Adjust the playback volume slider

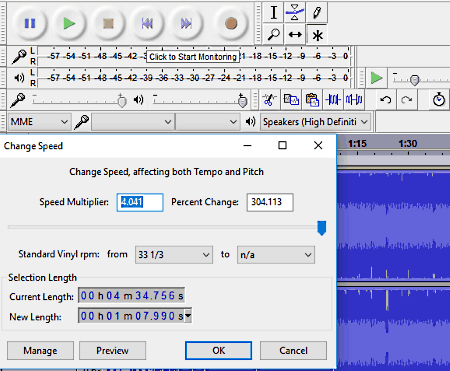pyautogui.click(x=243, y=101)
